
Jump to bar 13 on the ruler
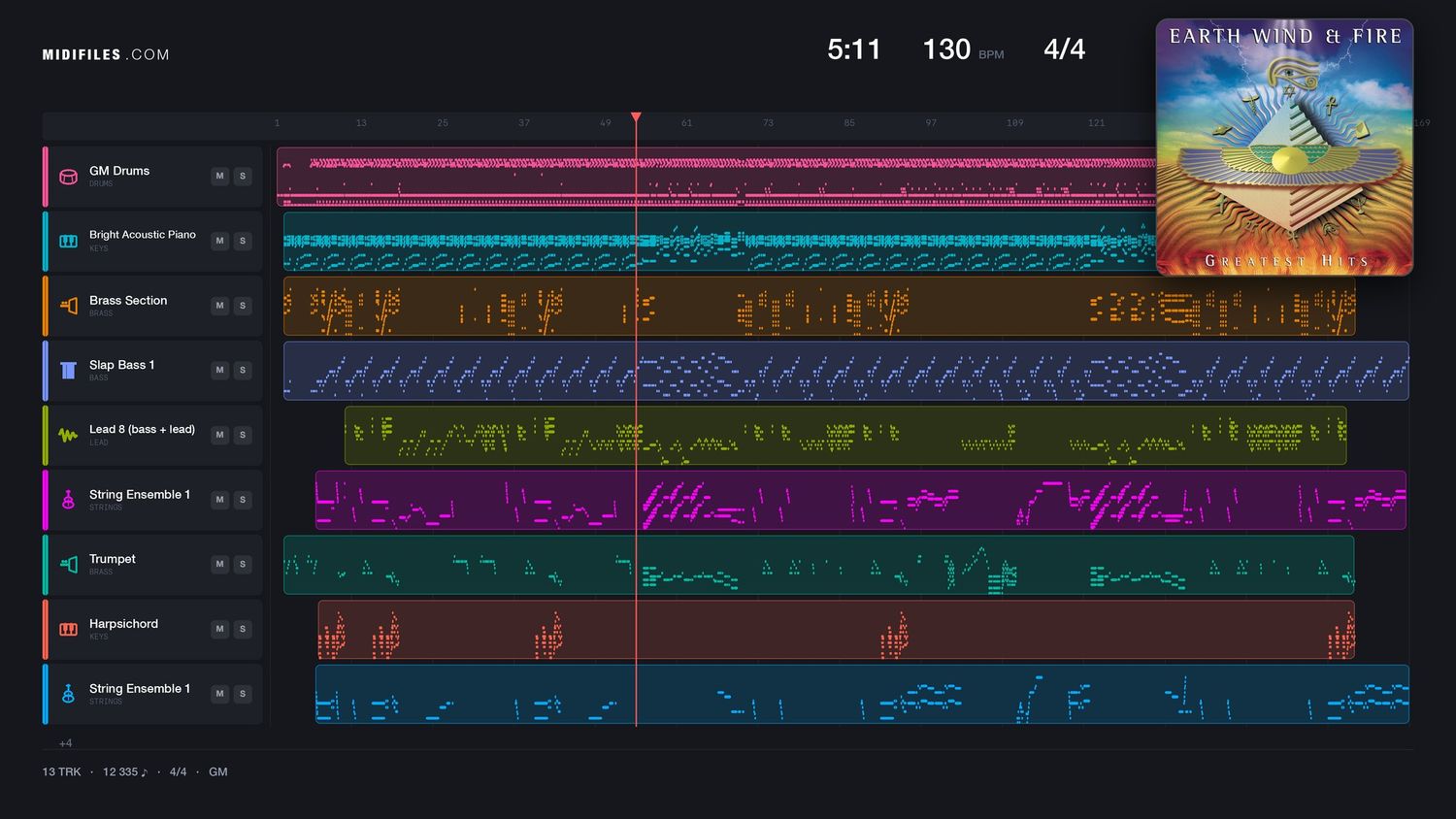pos(361,123)
